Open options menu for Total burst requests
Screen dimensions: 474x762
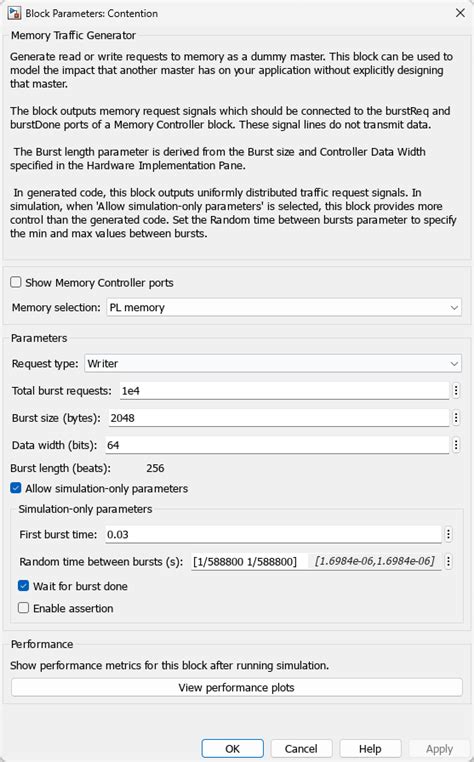coord(456,391)
